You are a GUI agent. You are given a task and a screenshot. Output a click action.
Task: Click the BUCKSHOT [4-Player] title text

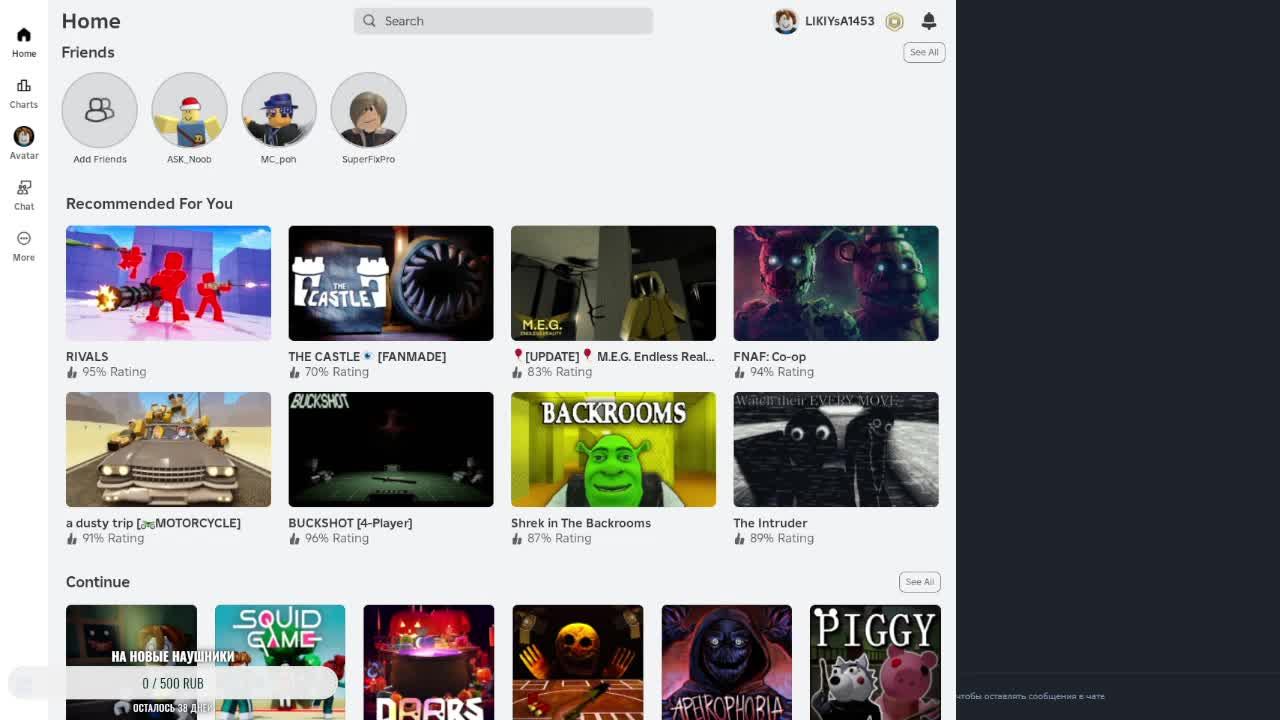coord(350,523)
